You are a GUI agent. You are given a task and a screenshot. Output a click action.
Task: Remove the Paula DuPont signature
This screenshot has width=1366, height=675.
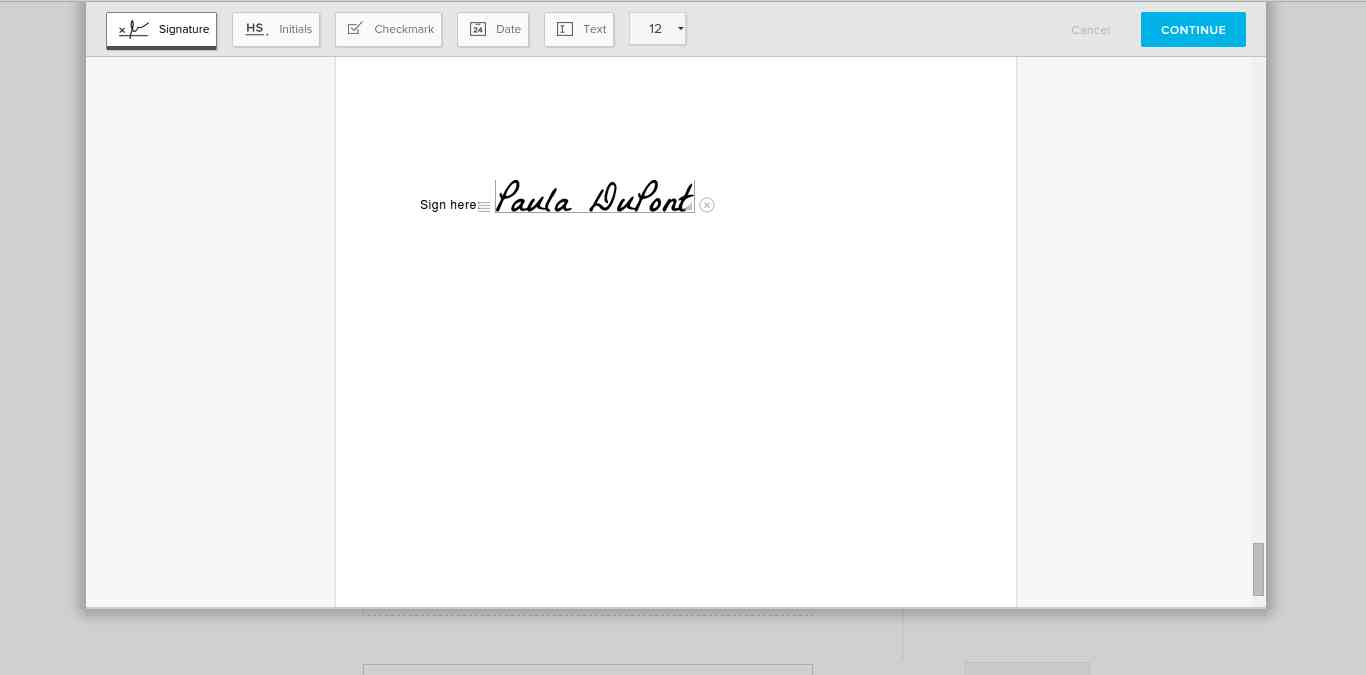[707, 205]
